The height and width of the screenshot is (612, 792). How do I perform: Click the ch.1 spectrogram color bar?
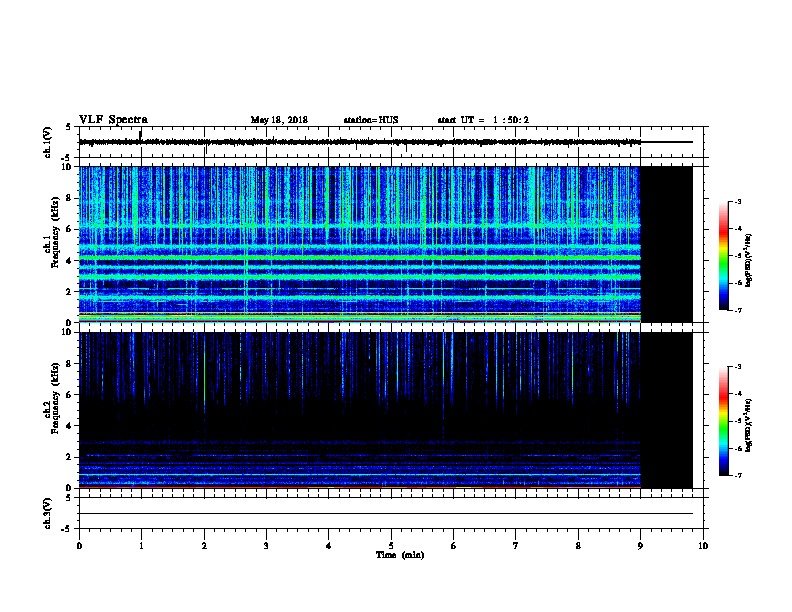(723, 256)
